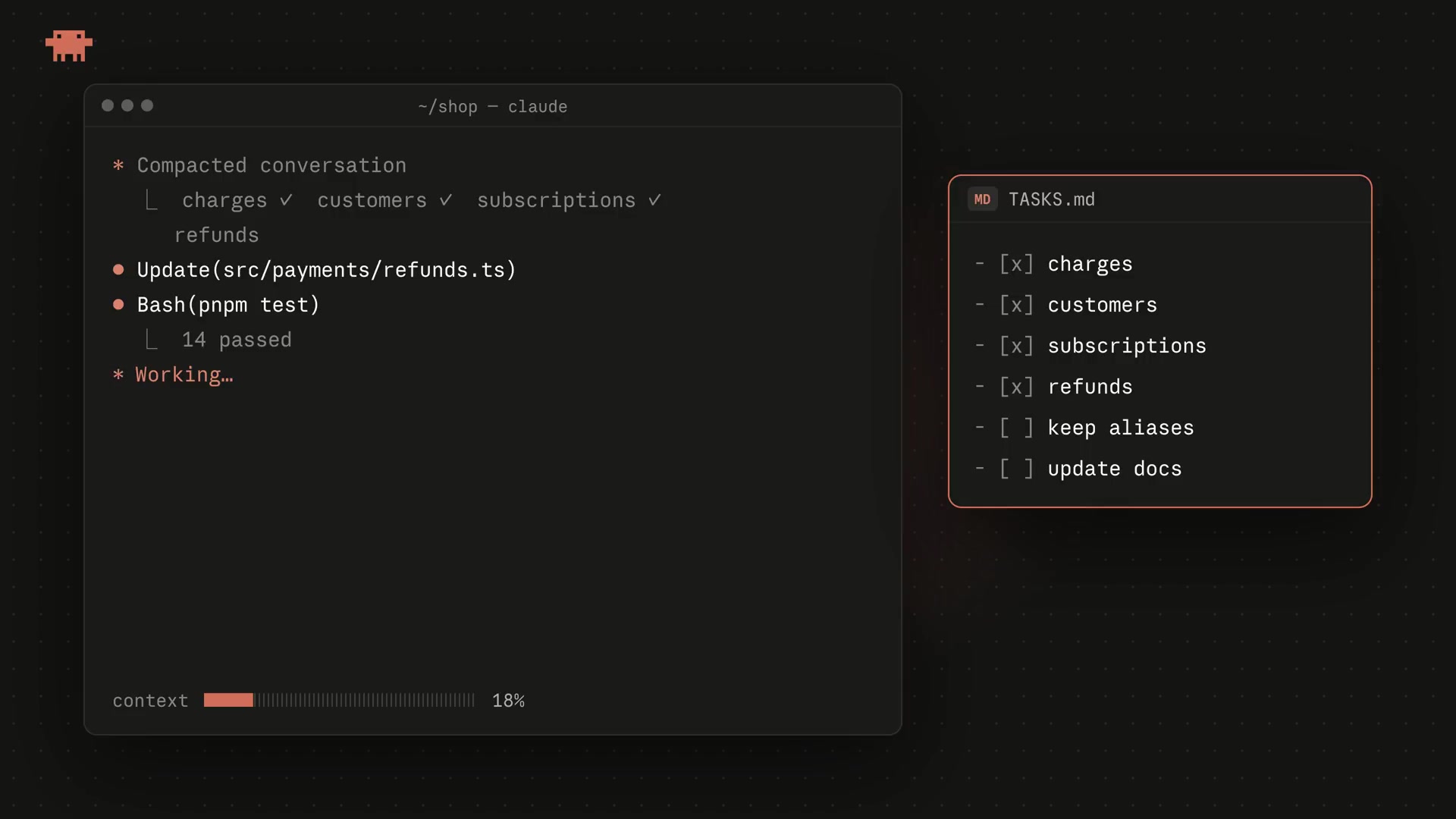The width and height of the screenshot is (1456, 819).
Task: Check the keep aliases checkbox
Action: coord(1016,428)
